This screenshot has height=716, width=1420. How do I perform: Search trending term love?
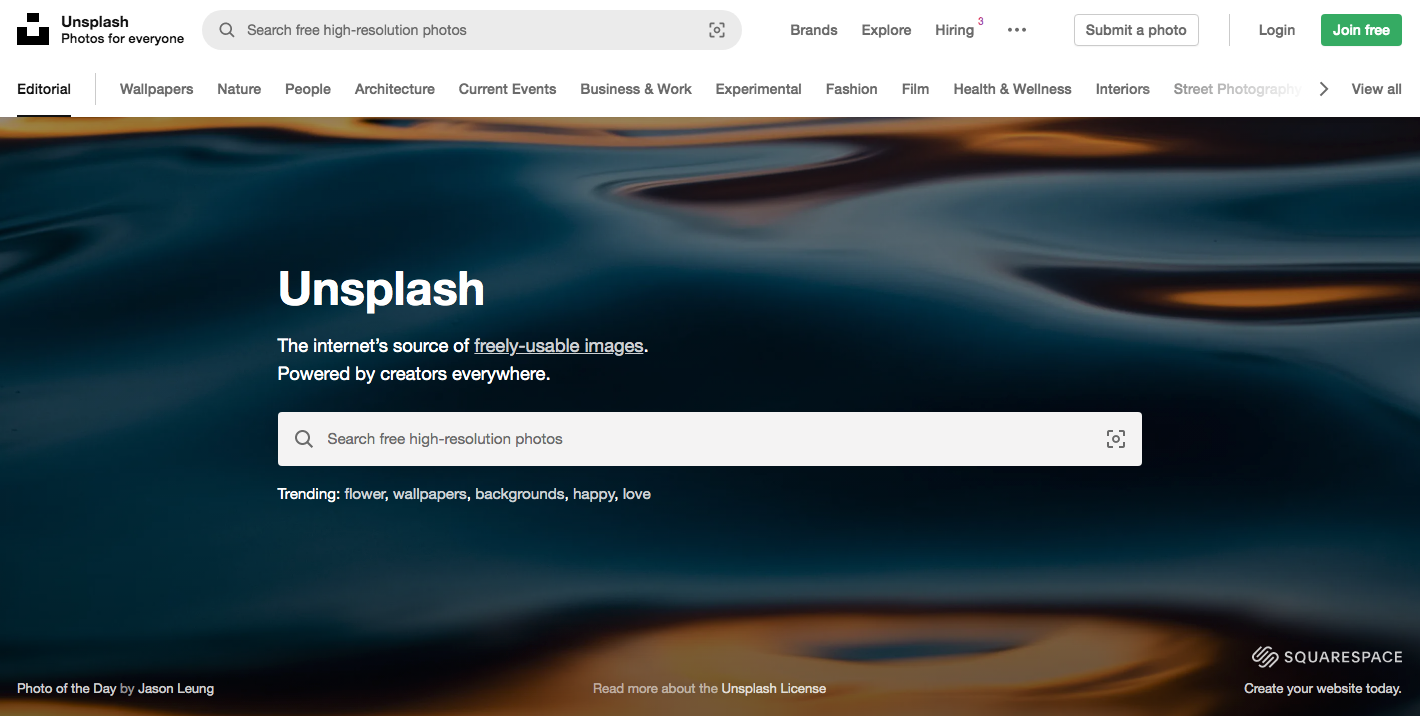[x=637, y=494]
